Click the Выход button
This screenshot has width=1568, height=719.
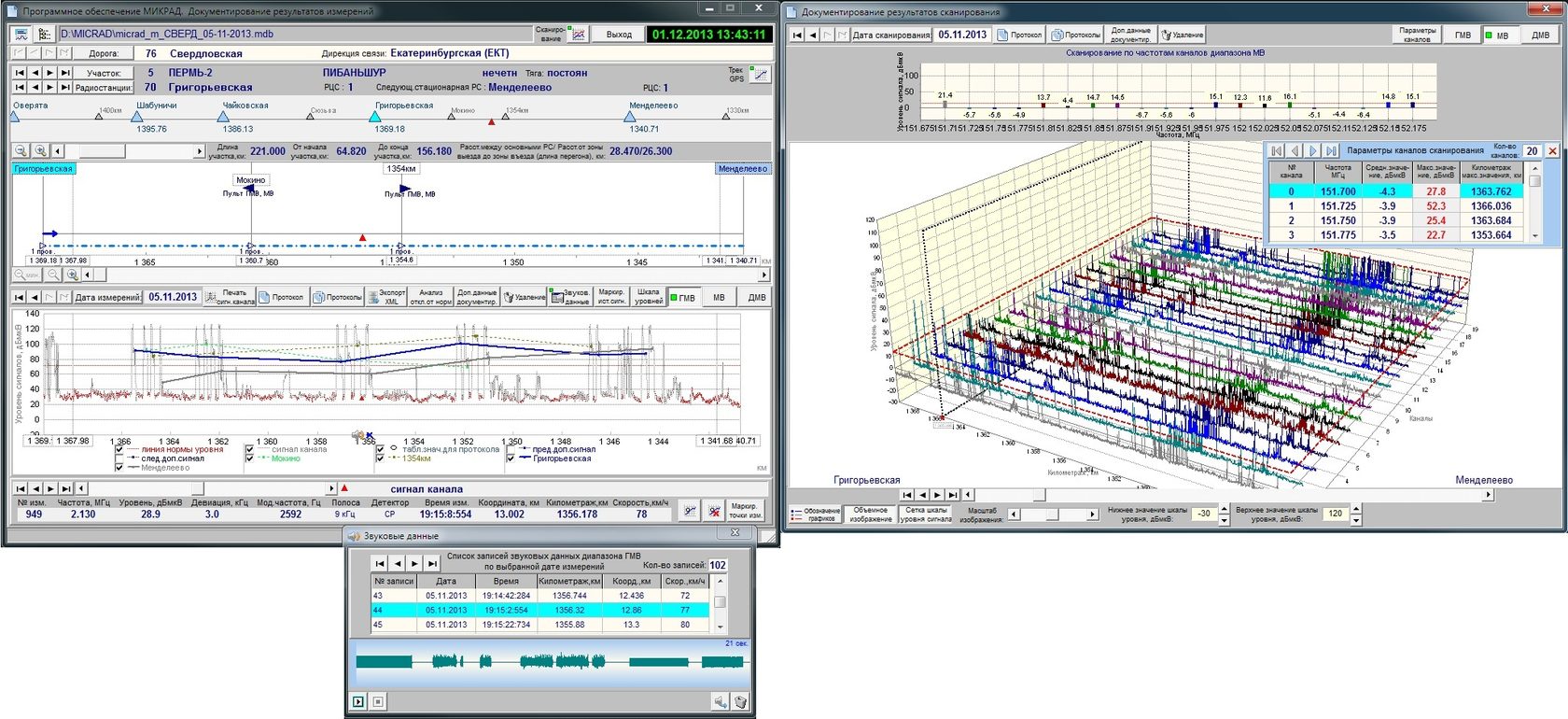(x=619, y=35)
